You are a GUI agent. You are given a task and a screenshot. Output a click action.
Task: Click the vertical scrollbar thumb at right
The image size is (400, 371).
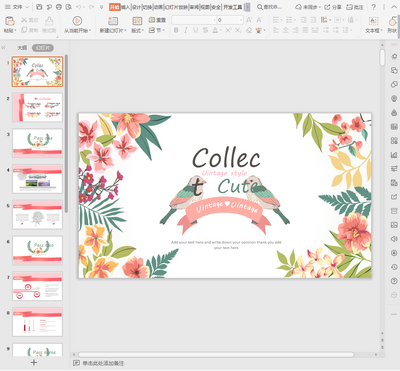tap(382, 58)
